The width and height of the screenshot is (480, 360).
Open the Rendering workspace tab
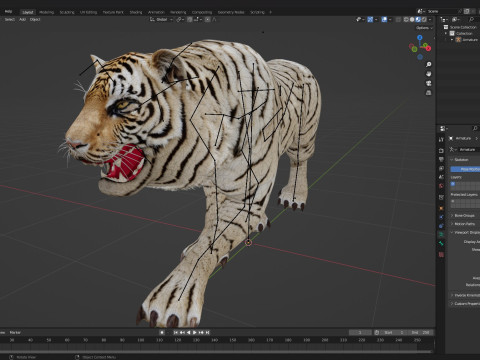coord(178,12)
